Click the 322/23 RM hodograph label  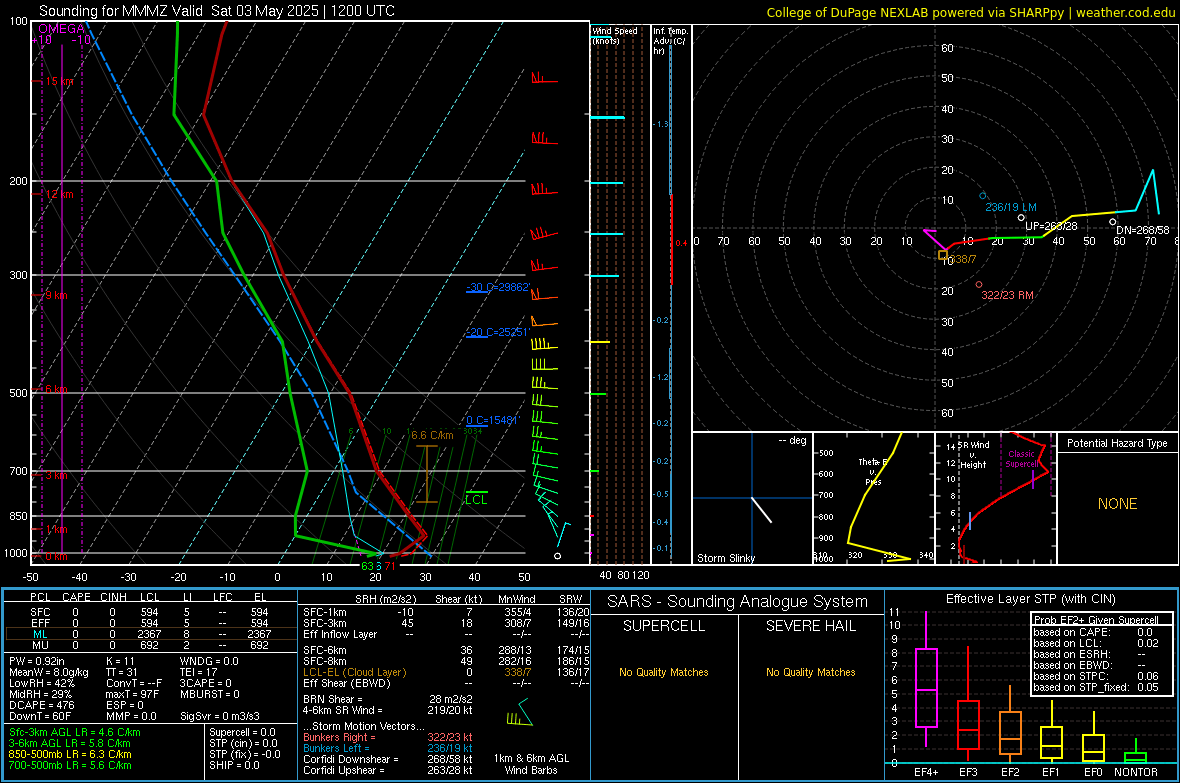[x=1007, y=295]
